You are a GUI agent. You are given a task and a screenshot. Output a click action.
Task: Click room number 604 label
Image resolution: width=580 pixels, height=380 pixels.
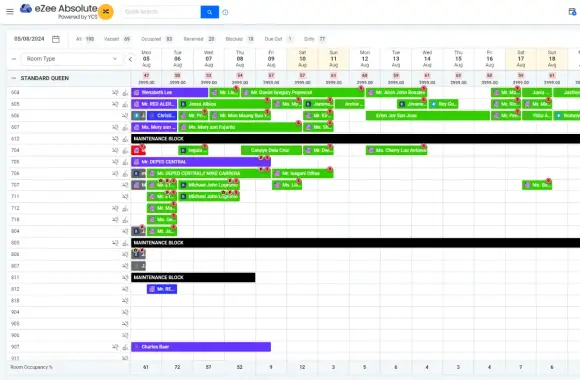tap(15, 93)
